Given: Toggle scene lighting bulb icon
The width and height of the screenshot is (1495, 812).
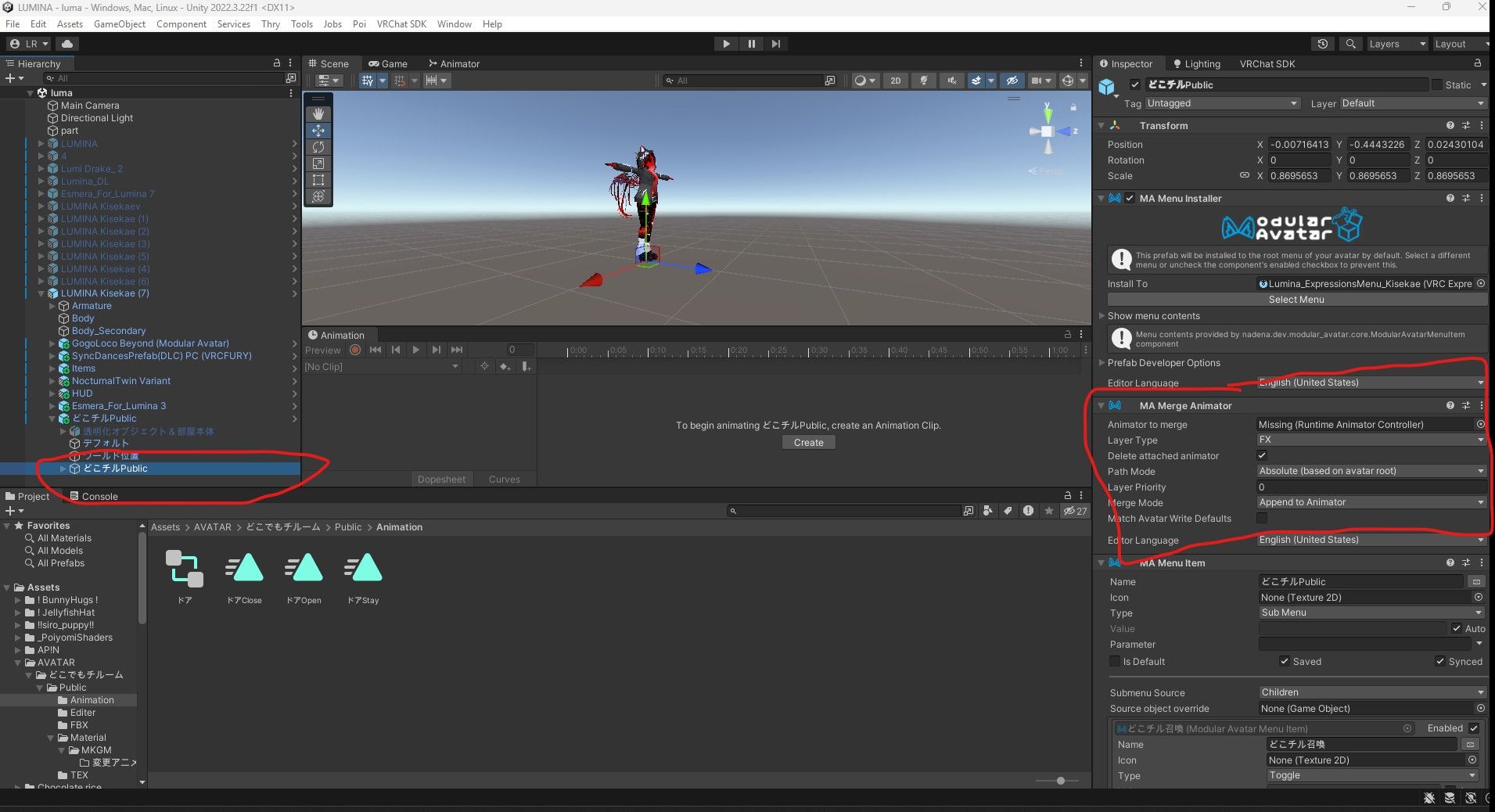Looking at the screenshot, I should click(x=924, y=81).
